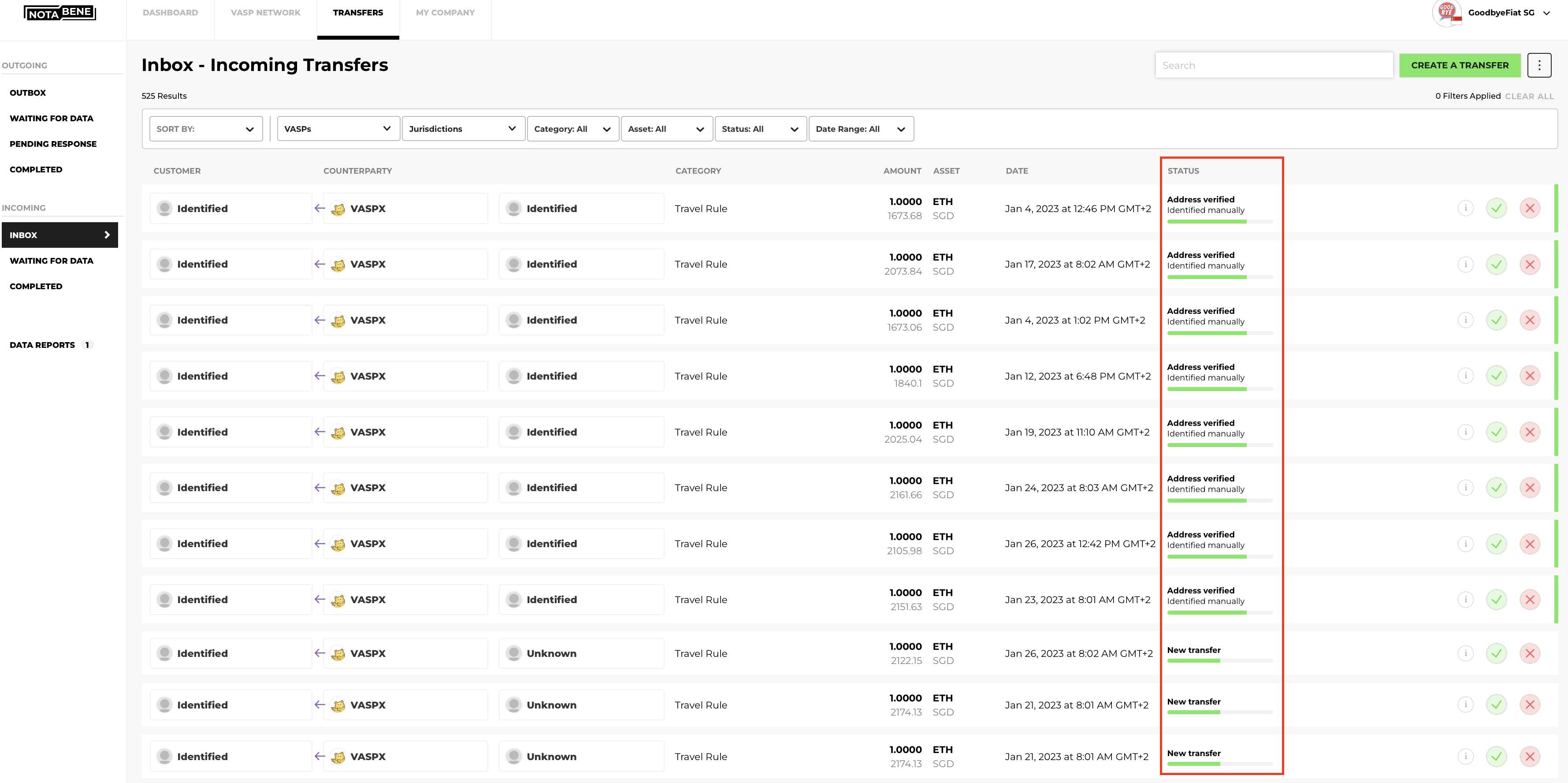The width and height of the screenshot is (1568, 783).
Task: Open outgoing Completed transfers
Action: click(36, 169)
